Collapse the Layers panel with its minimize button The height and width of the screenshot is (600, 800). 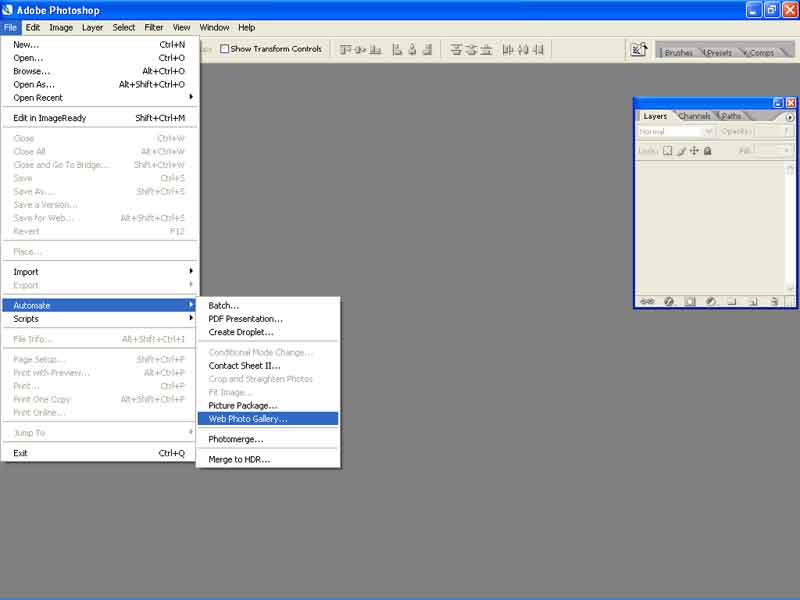tap(778, 103)
